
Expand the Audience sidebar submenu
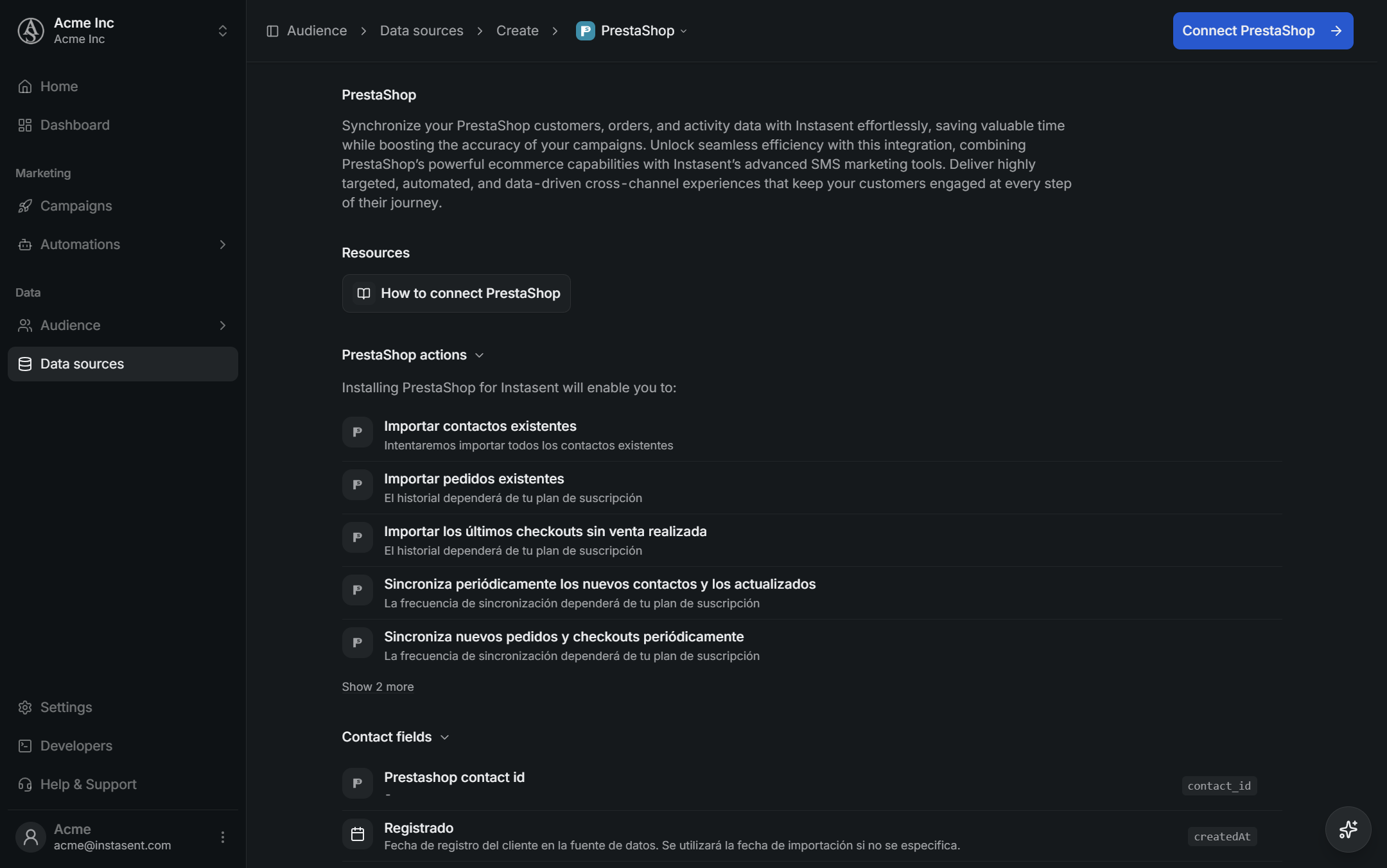coord(223,325)
